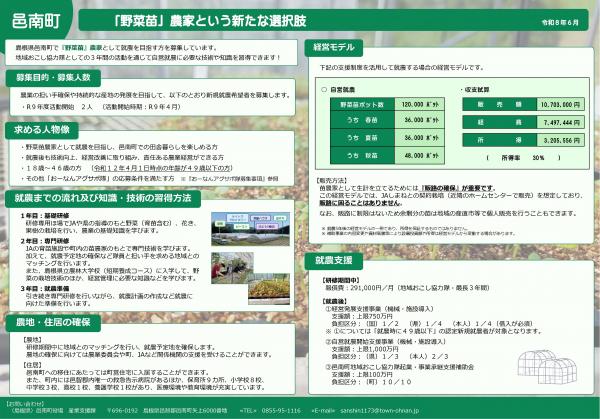Click the 【お問い合わせ】 footer label
This screenshot has height=419, width=600.
pyautogui.click(x=25, y=404)
